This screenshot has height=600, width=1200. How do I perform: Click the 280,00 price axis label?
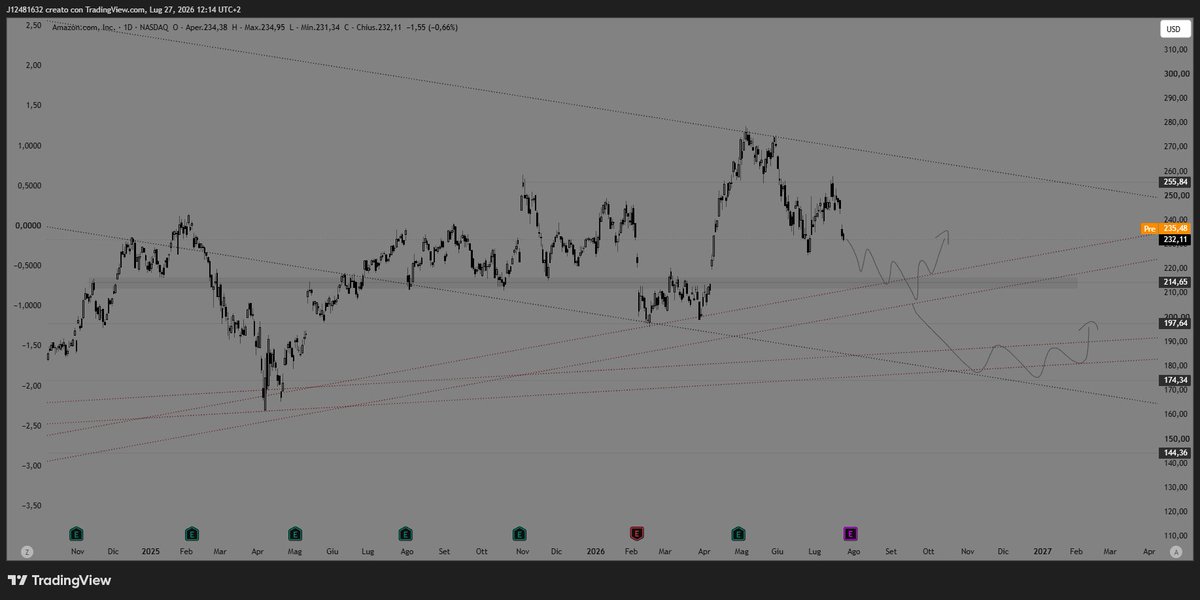point(1174,122)
